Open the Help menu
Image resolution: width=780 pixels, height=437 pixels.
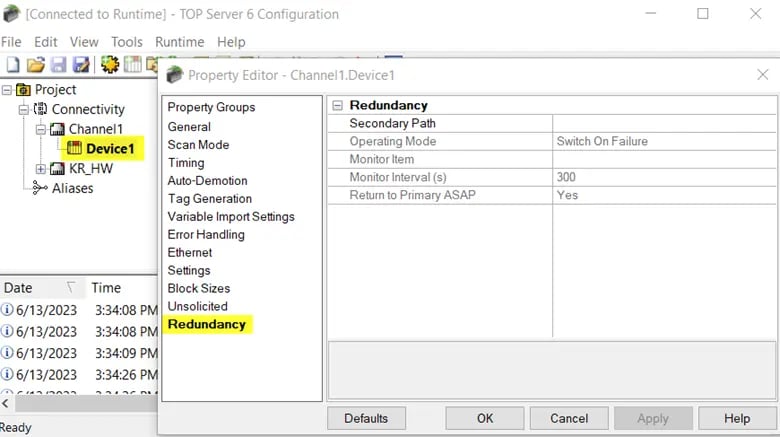[x=231, y=42]
